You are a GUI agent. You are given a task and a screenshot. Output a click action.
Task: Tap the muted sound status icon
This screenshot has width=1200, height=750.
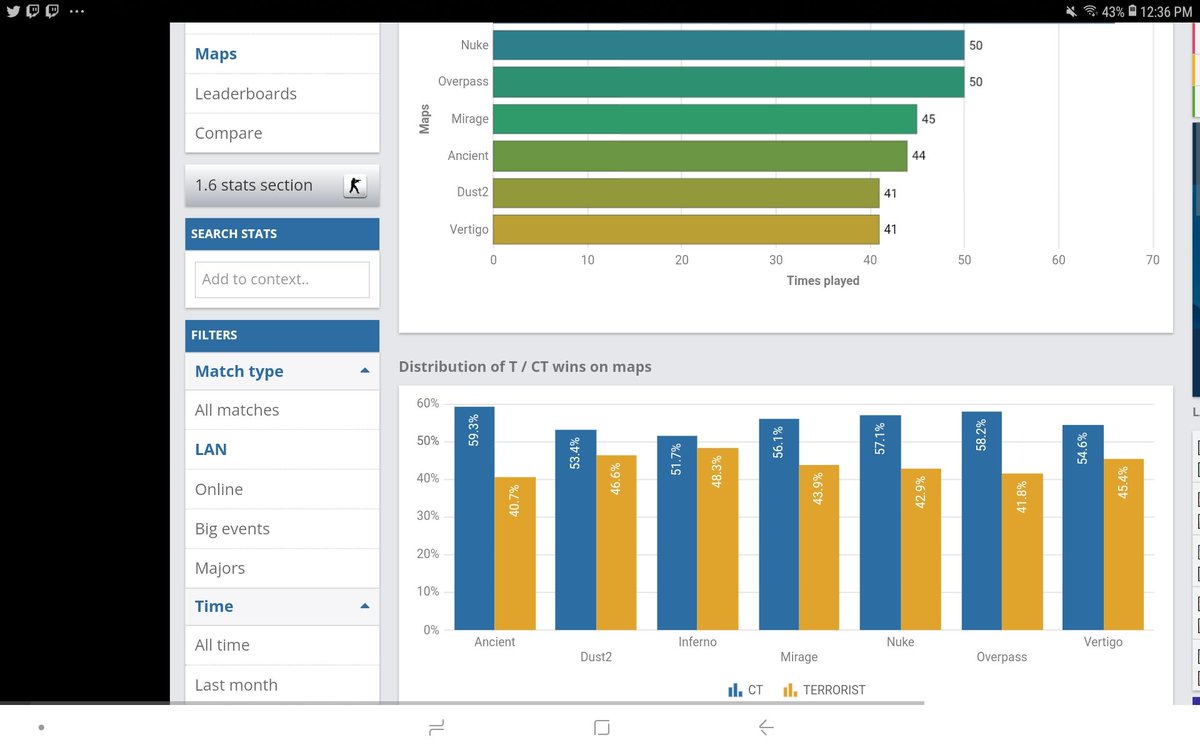(x=1071, y=11)
